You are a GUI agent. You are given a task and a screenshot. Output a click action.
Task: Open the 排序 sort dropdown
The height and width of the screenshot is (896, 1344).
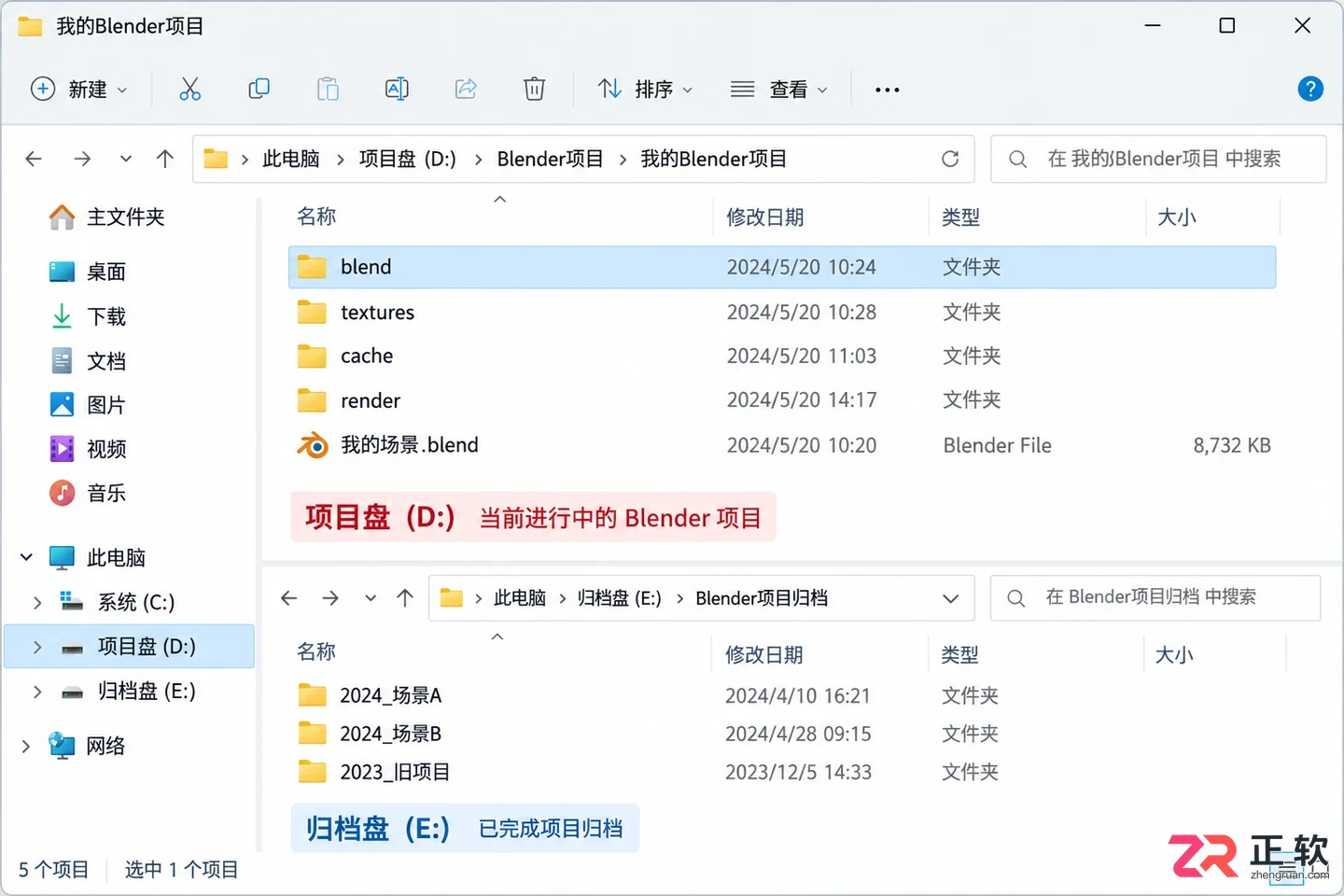[x=645, y=89]
